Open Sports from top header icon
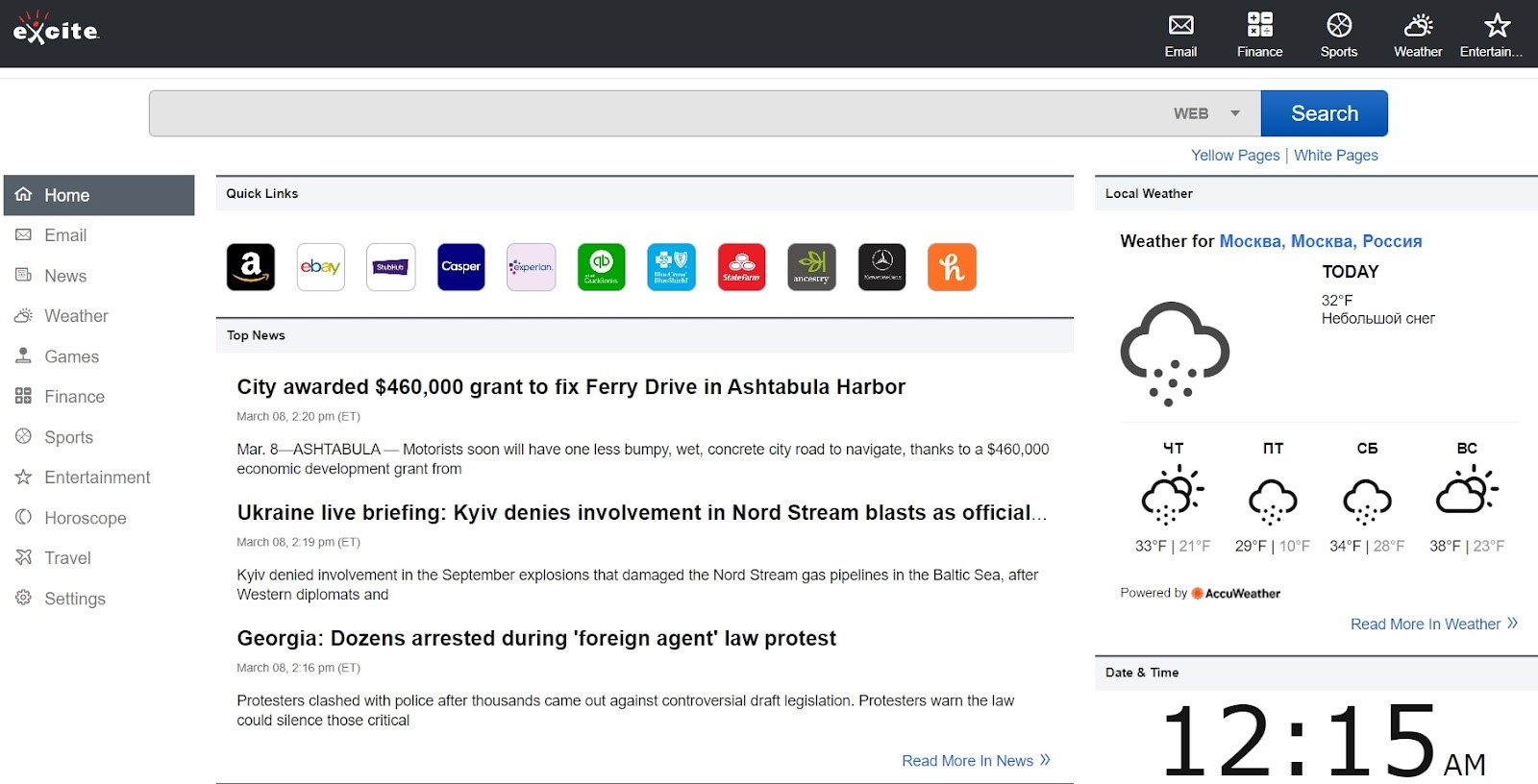This screenshot has height=784, width=1538. point(1339,36)
